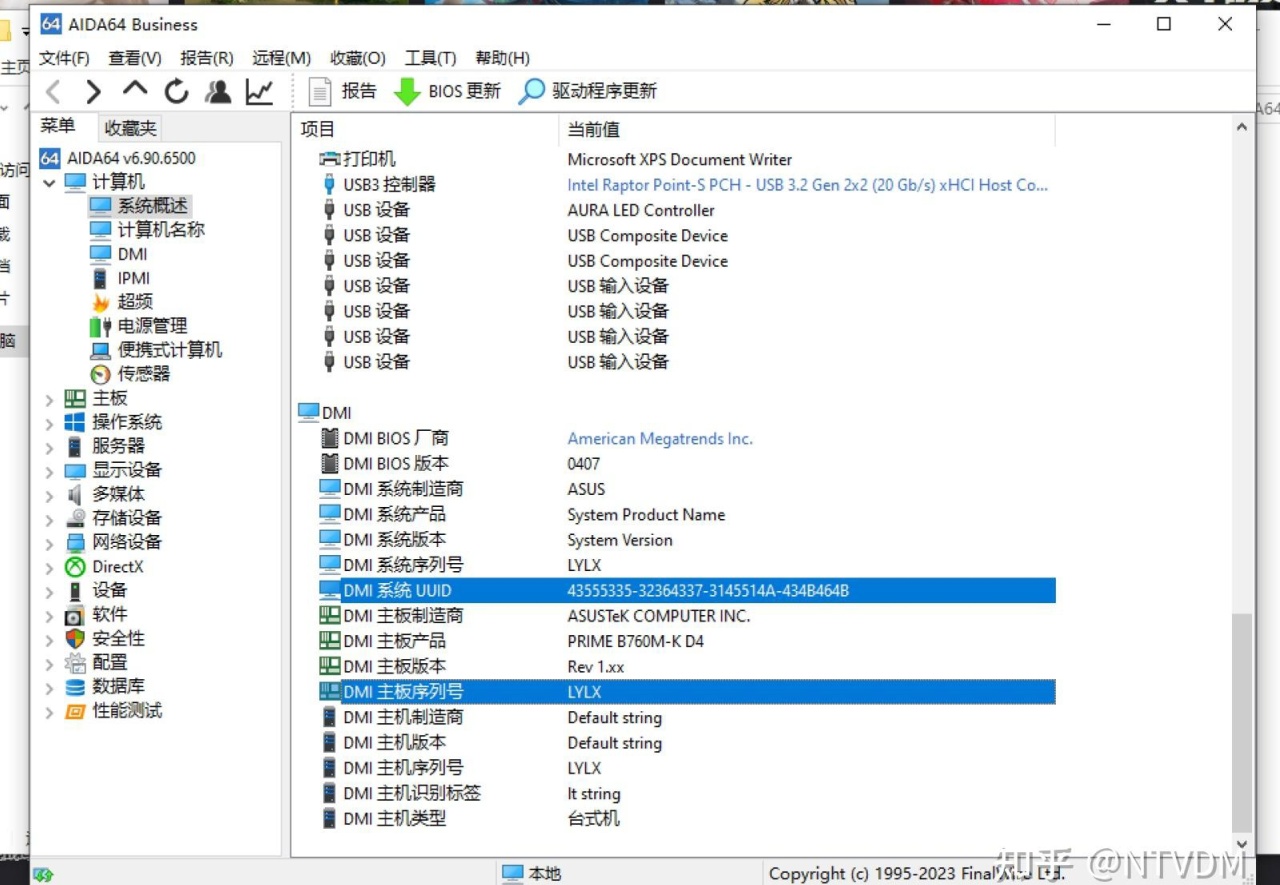Image resolution: width=1280 pixels, height=885 pixels.
Task: Click the 报告 report button
Action: pos(342,92)
